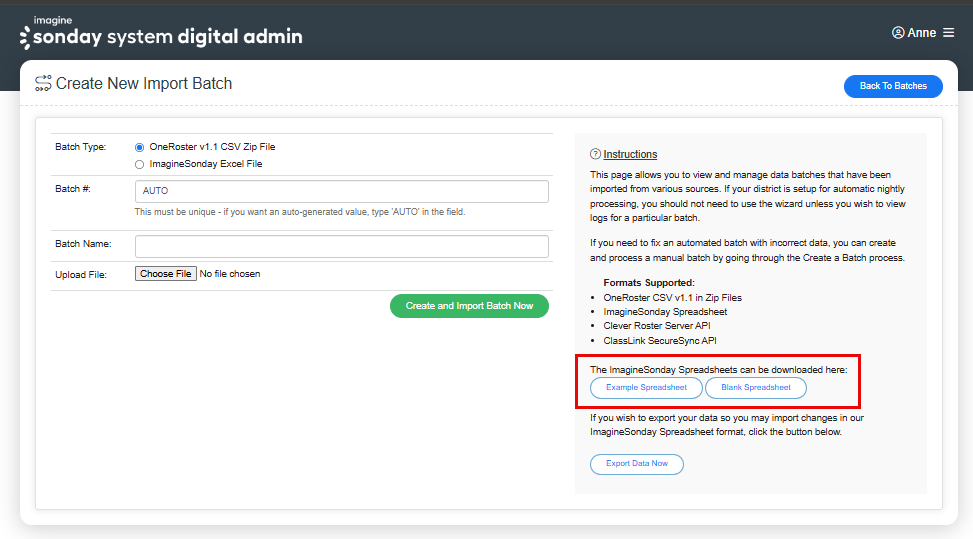This screenshot has width=973, height=539.
Task: Click 'ImagineSonday Spreadsheet' list item
Action: click(x=665, y=312)
